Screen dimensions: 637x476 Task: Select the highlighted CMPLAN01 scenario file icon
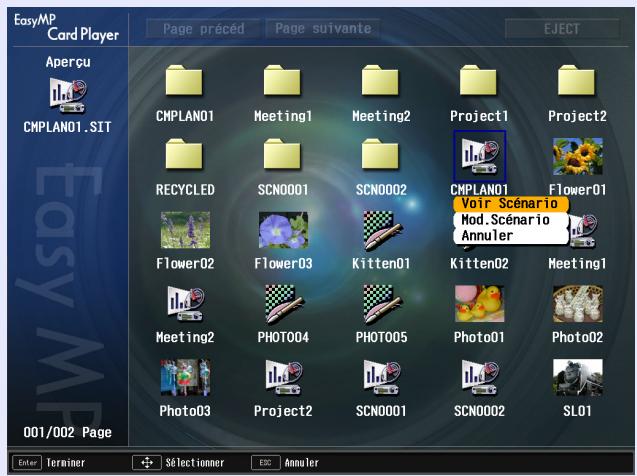pyautogui.click(x=479, y=156)
